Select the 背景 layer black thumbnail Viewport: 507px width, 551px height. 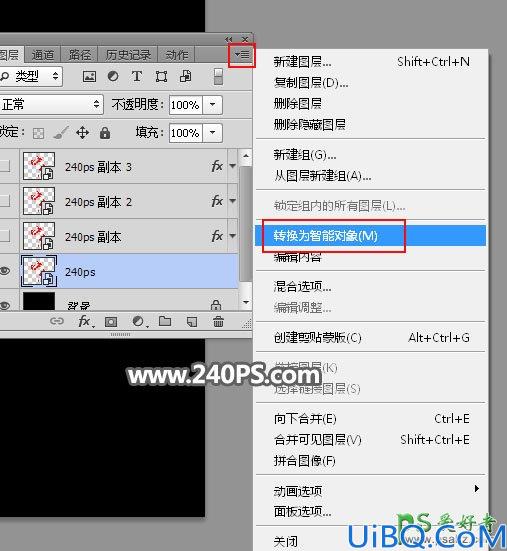click(39, 301)
